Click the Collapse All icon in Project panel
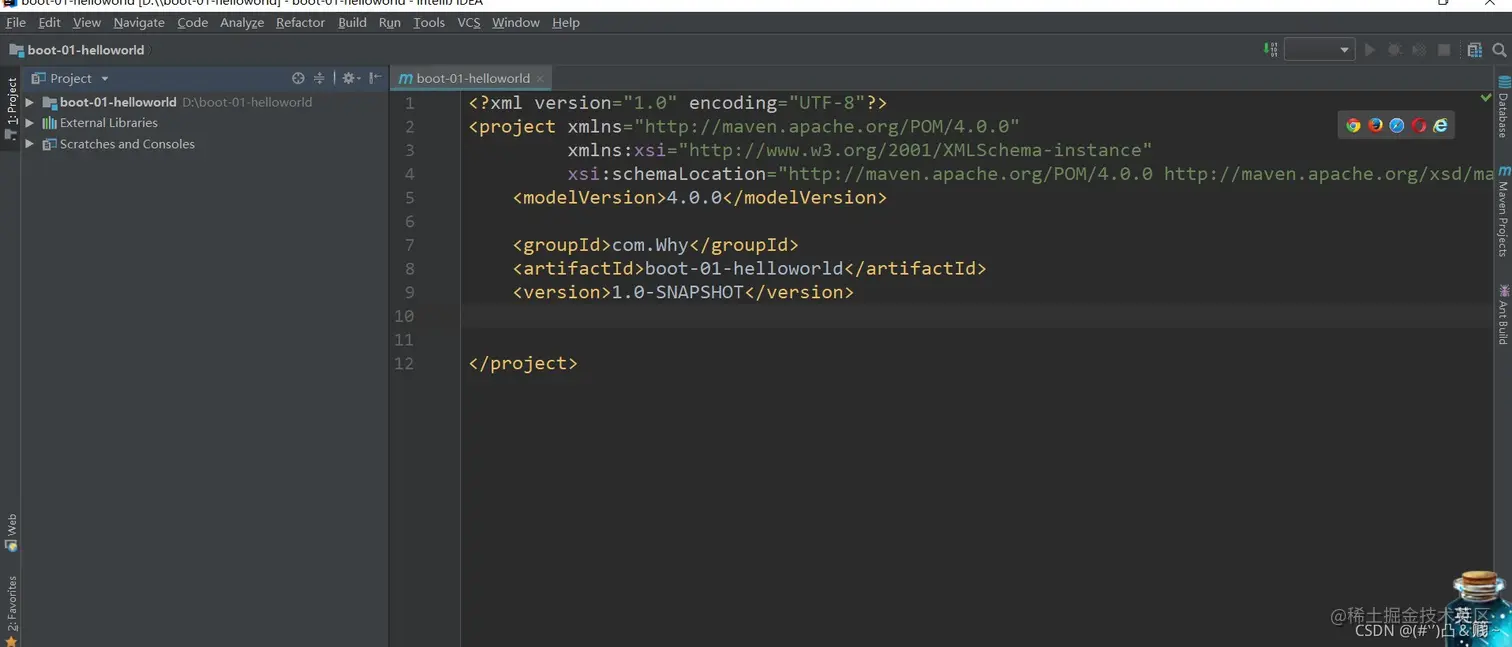The height and width of the screenshot is (647, 1512). click(319, 78)
